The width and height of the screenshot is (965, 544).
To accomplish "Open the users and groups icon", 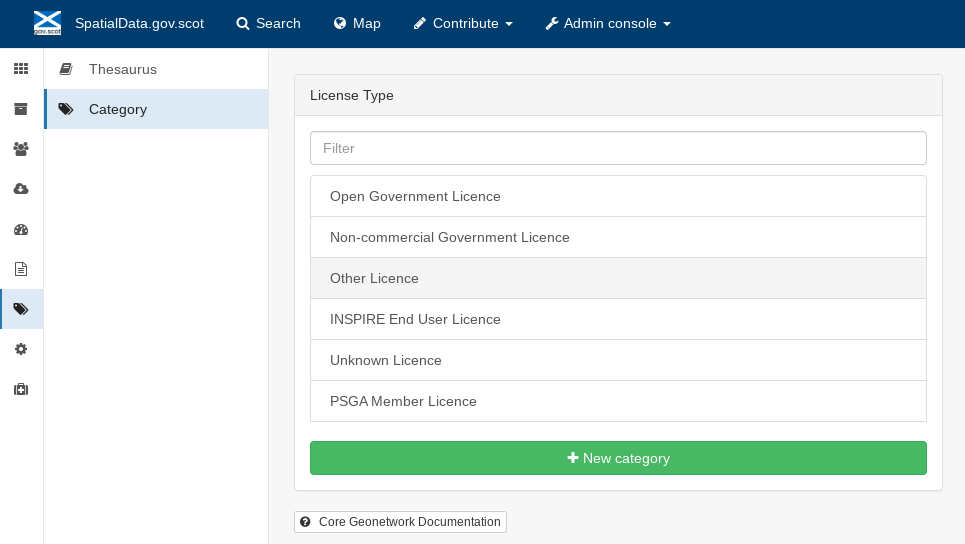I will (x=21, y=149).
